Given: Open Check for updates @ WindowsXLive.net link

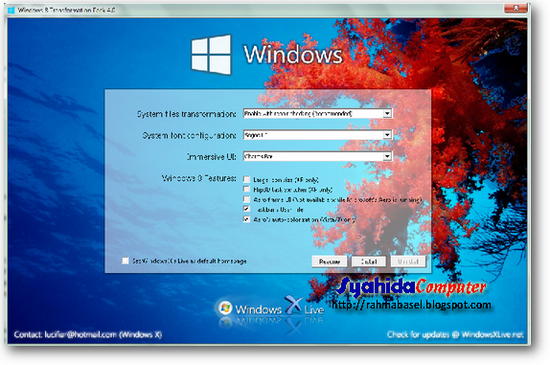Looking at the screenshot, I should [455, 335].
